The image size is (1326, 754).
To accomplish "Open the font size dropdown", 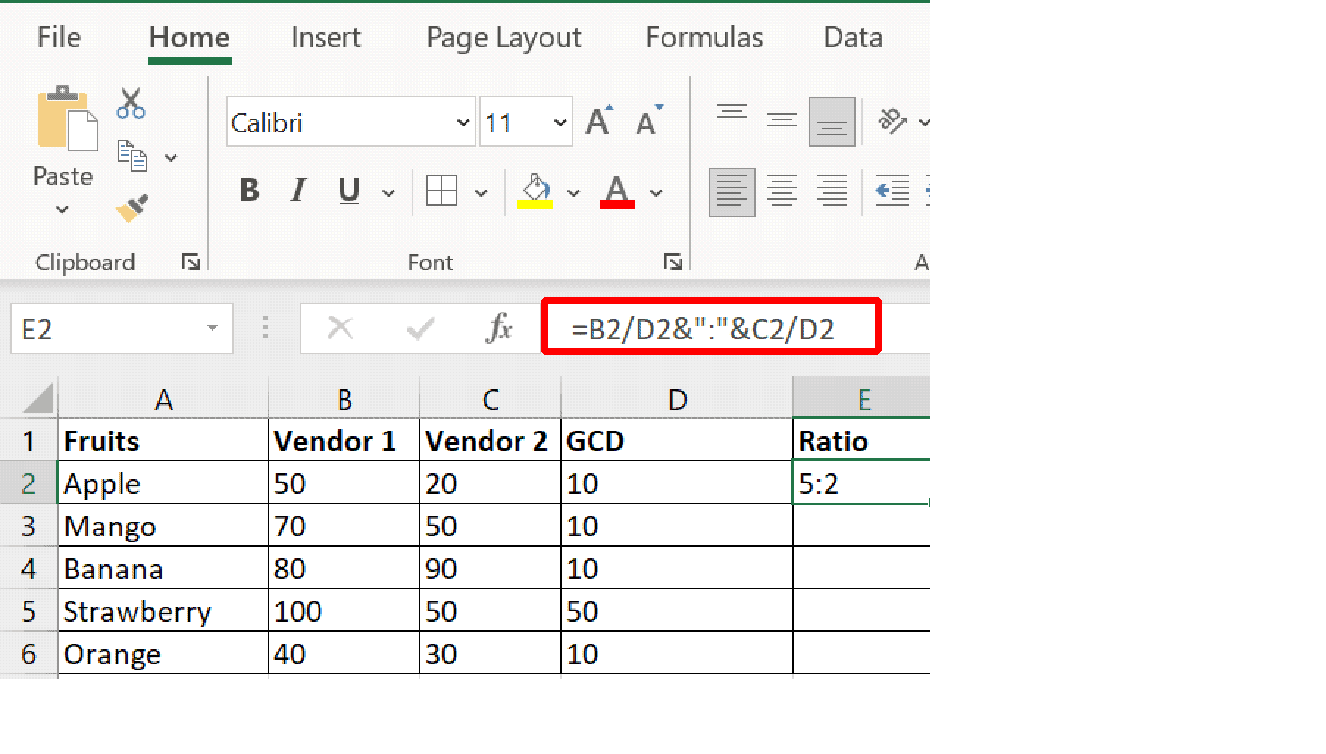I will 557,121.
